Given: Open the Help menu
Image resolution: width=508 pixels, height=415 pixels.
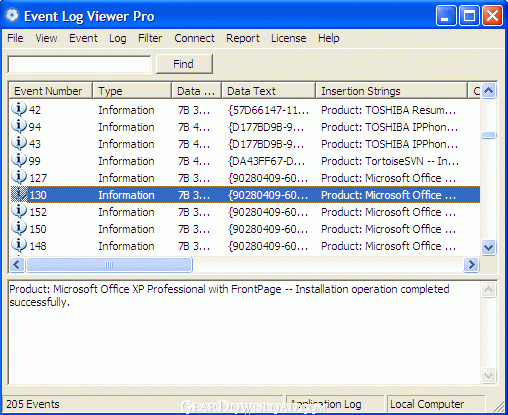Looking at the screenshot, I should [x=328, y=38].
